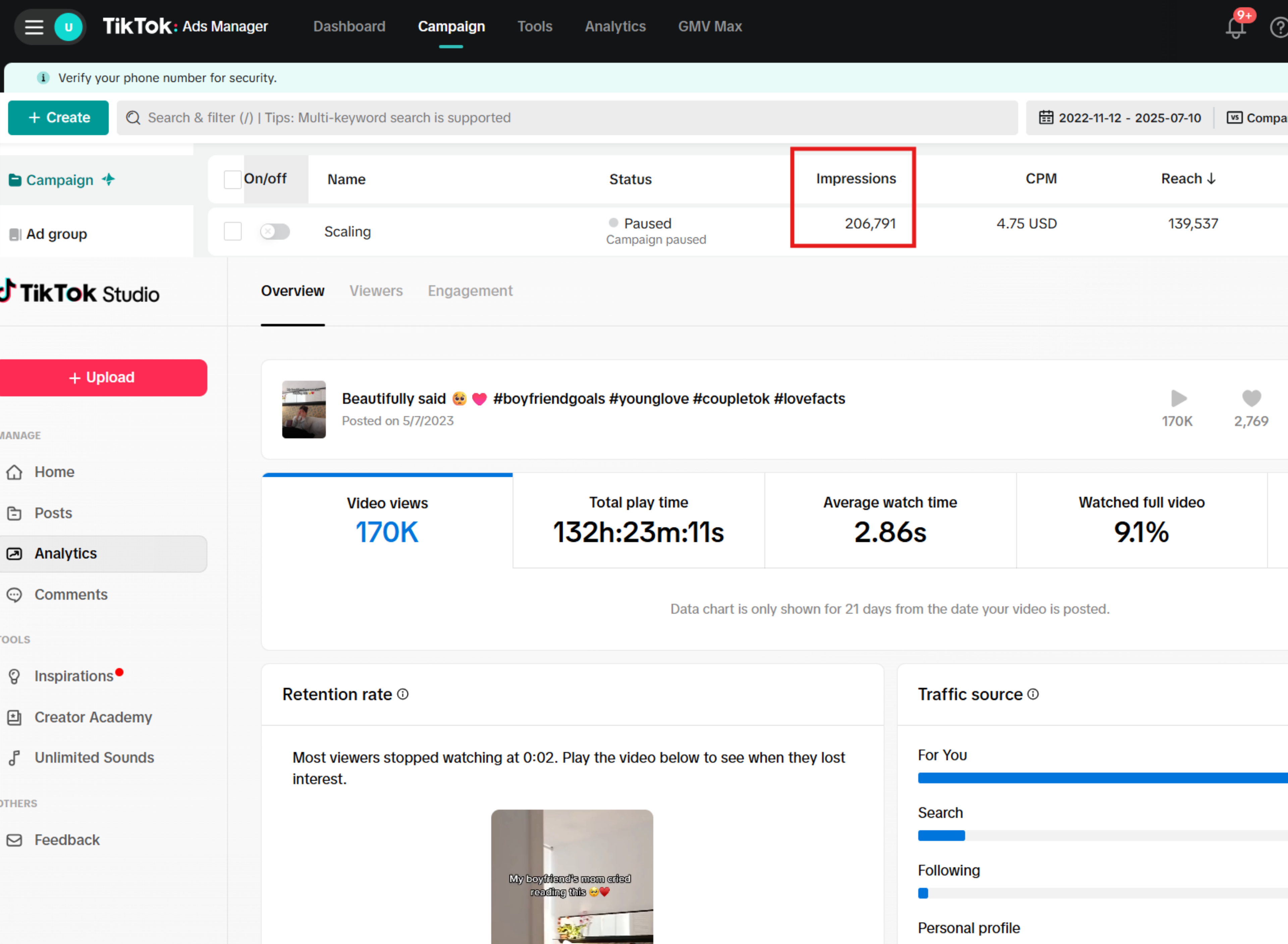This screenshot has width=1288, height=944.
Task: Click the search magnifier icon
Action: (133, 118)
